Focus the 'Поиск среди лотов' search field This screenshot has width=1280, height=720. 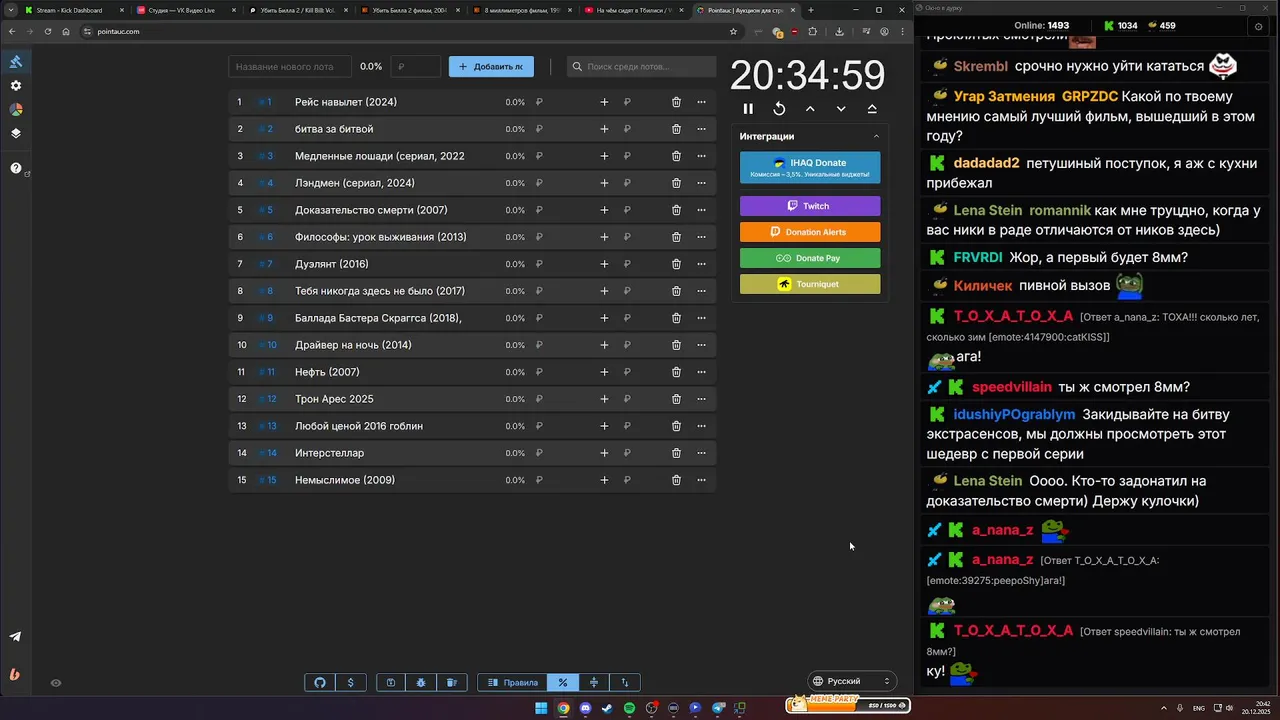(641, 67)
